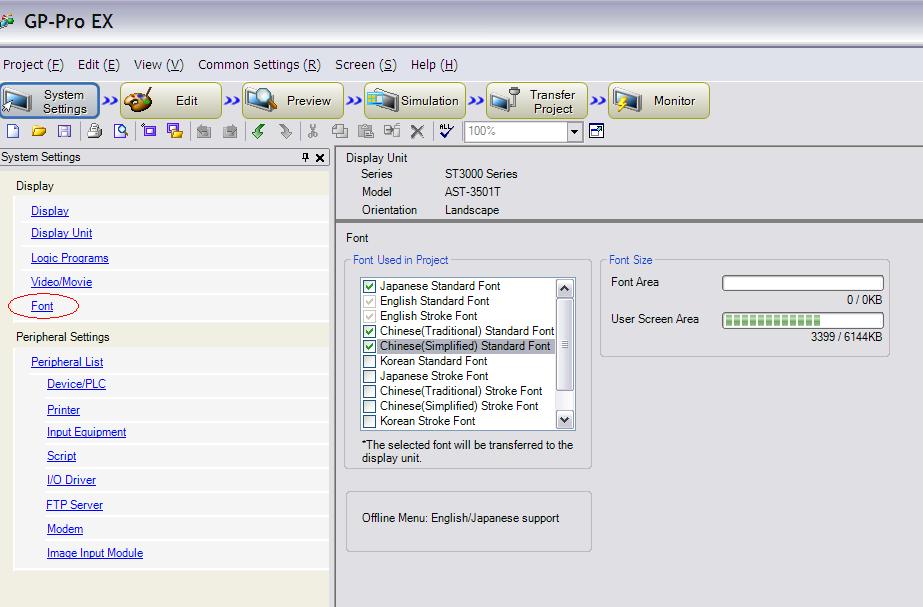
Task: Open the Project menu
Action: (33, 65)
